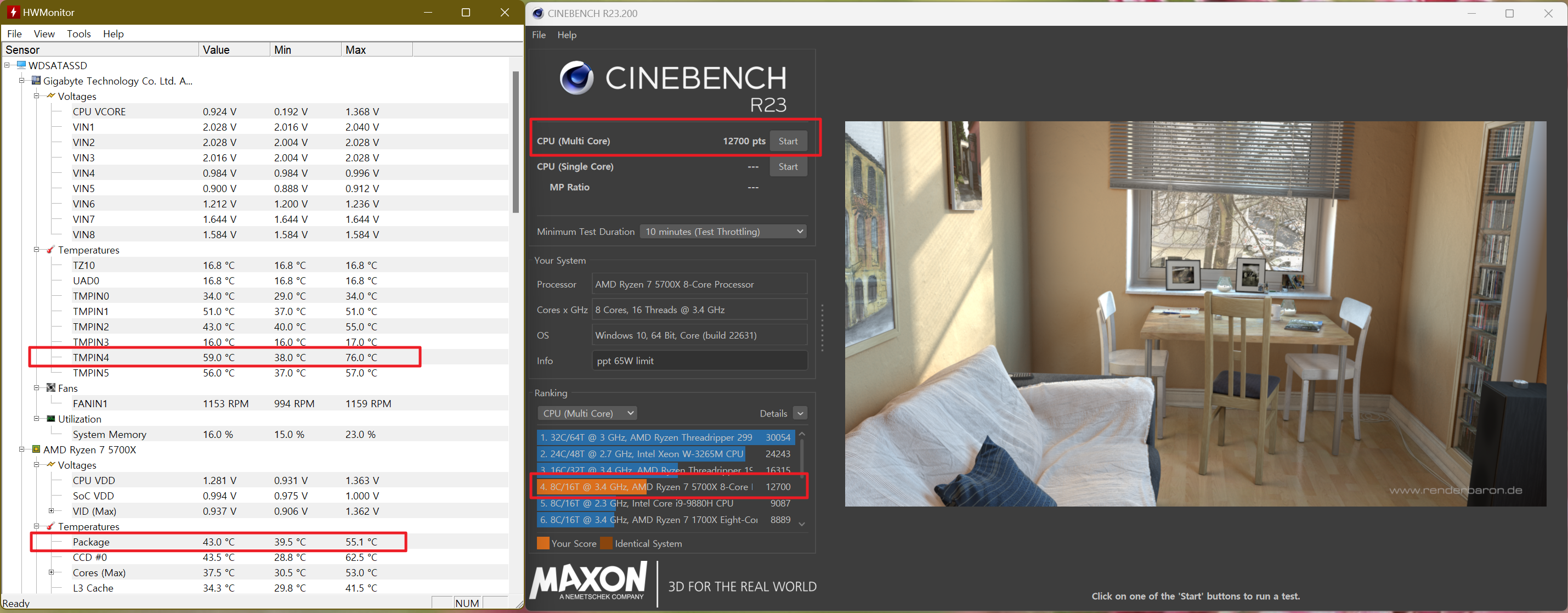Start the CPU Multi Core test

(788, 142)
